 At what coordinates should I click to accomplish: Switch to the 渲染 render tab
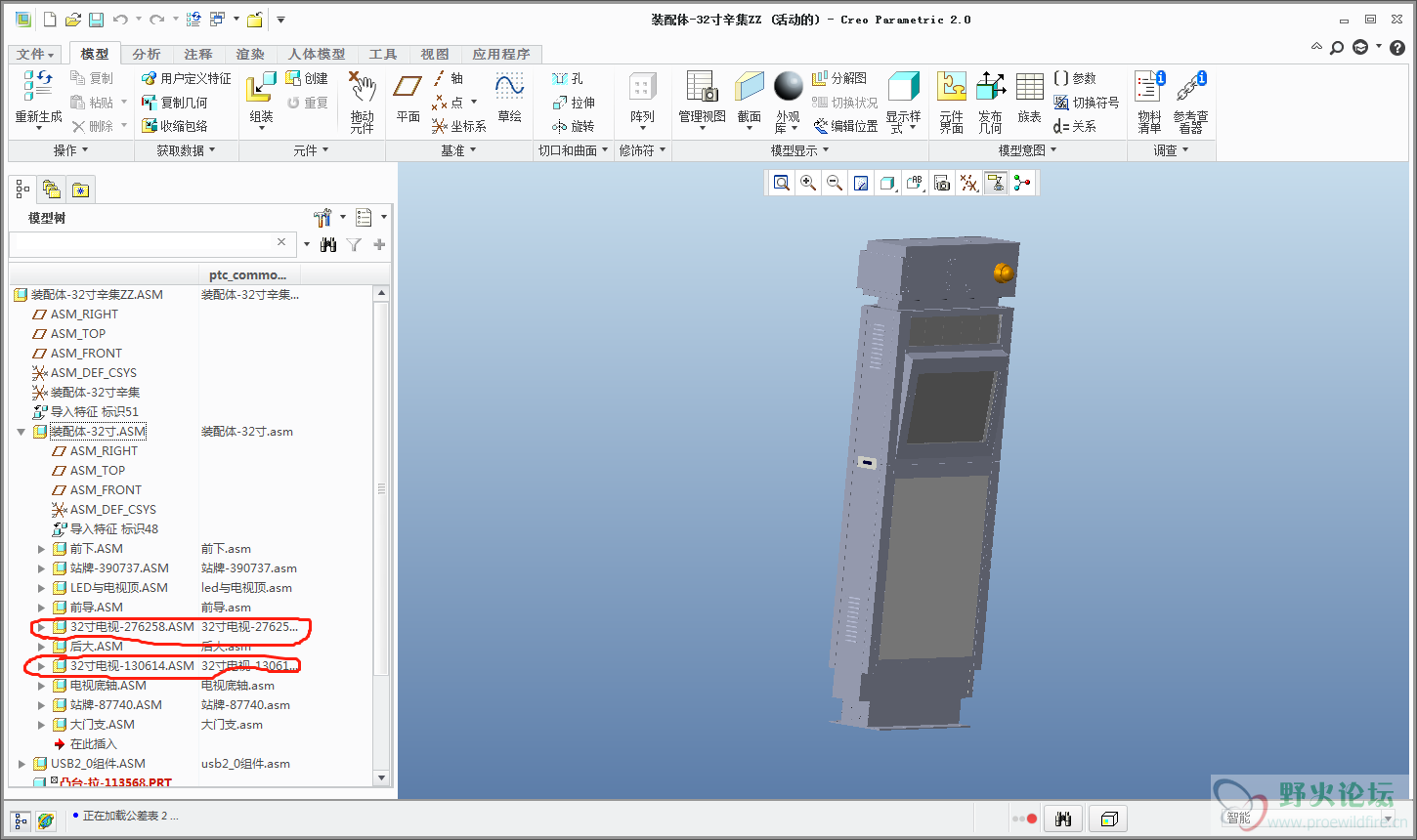pos(250,55)
